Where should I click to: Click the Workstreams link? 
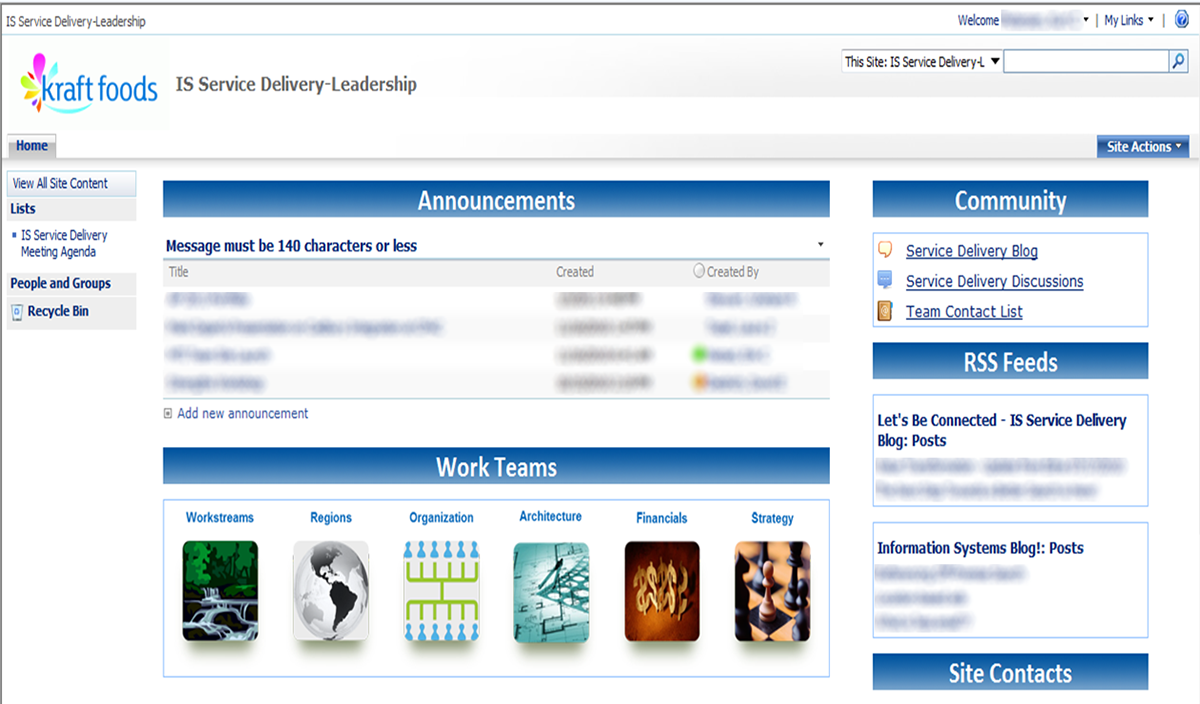coord(220,518)
